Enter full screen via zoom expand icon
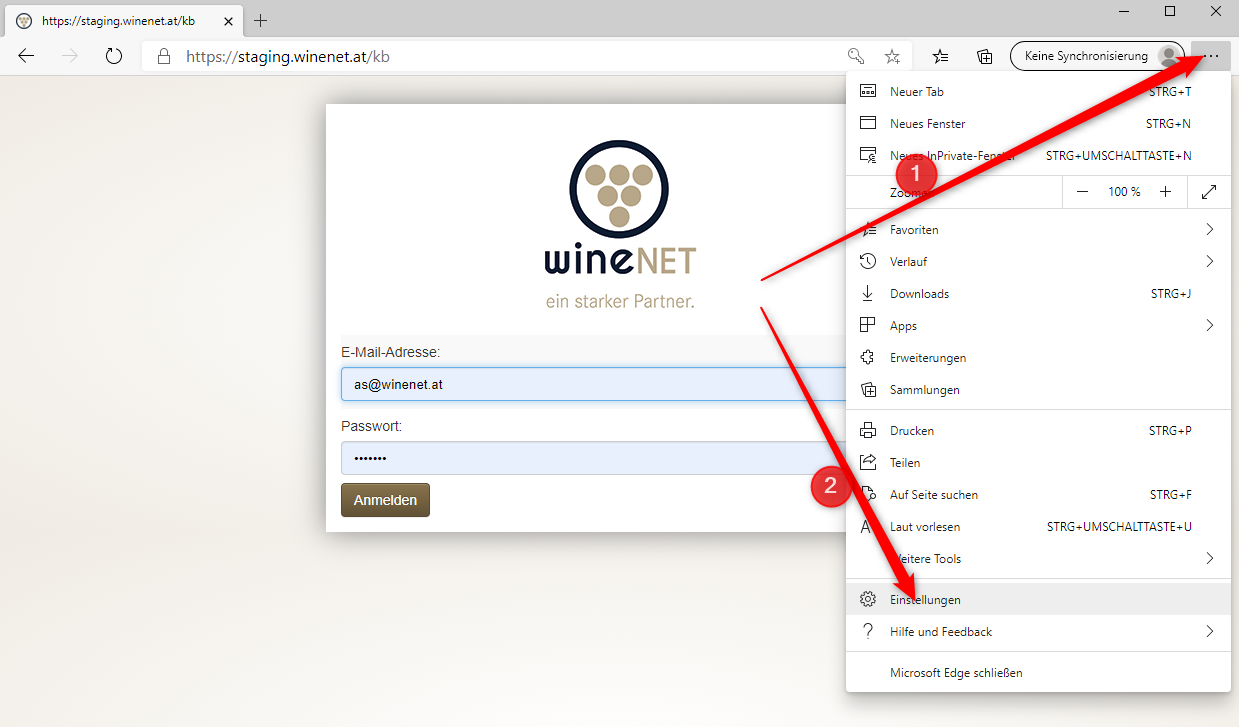The height and width of the screenshot is (727, 1239). click(1209, 191)
